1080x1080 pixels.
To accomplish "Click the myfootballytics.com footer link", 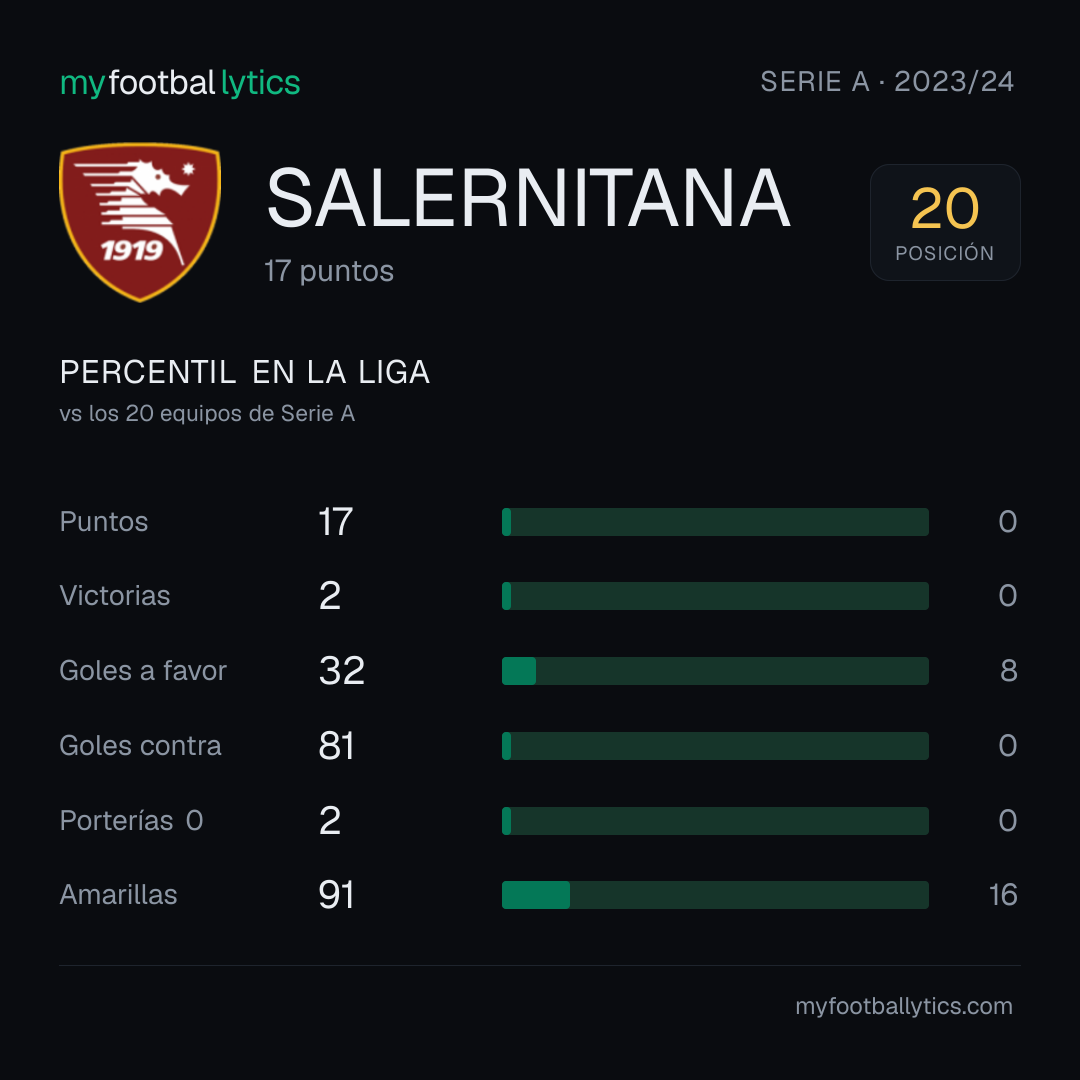I will (904, 1006).
